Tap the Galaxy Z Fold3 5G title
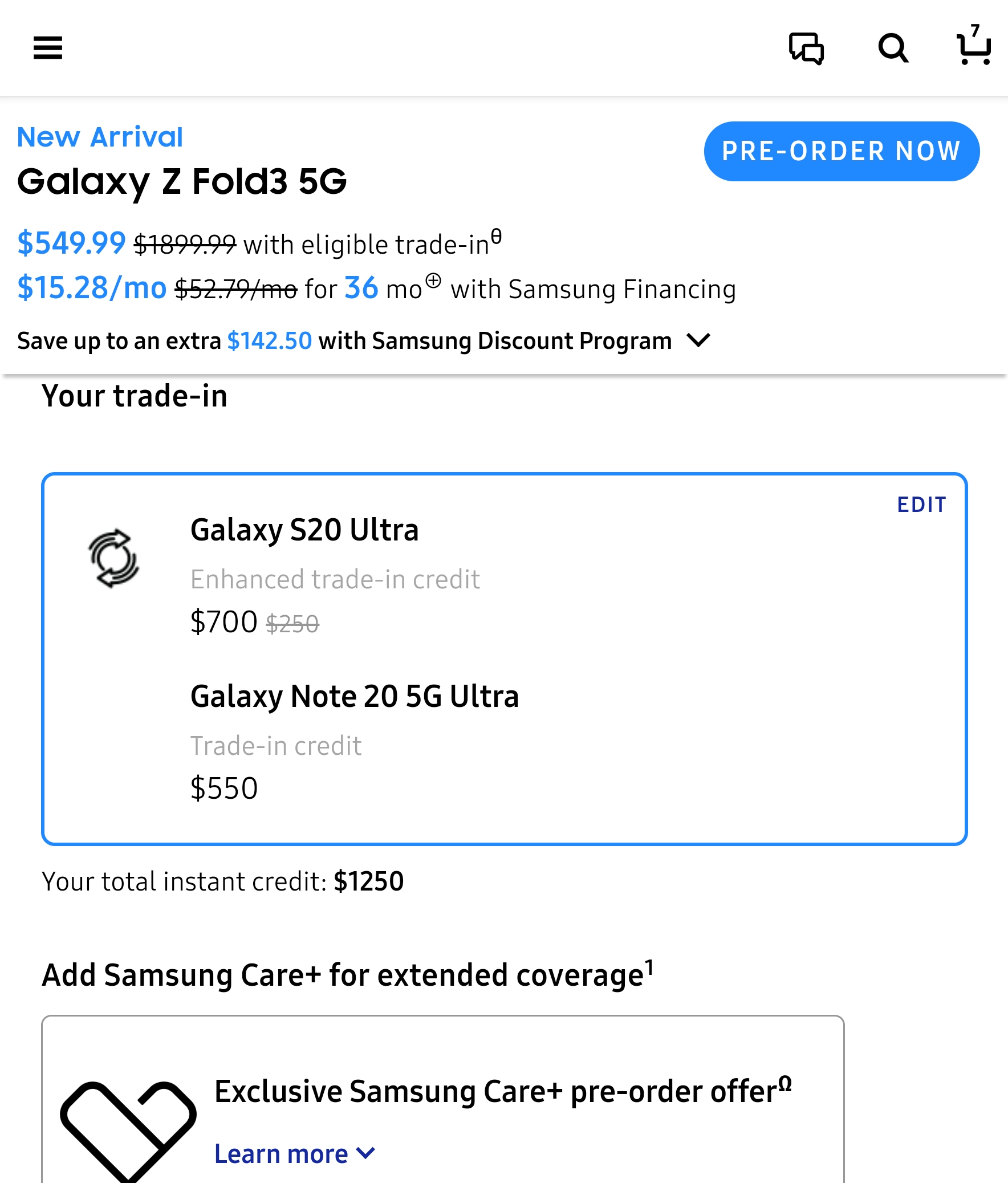 pyautogui.click(x=182, y=181)
